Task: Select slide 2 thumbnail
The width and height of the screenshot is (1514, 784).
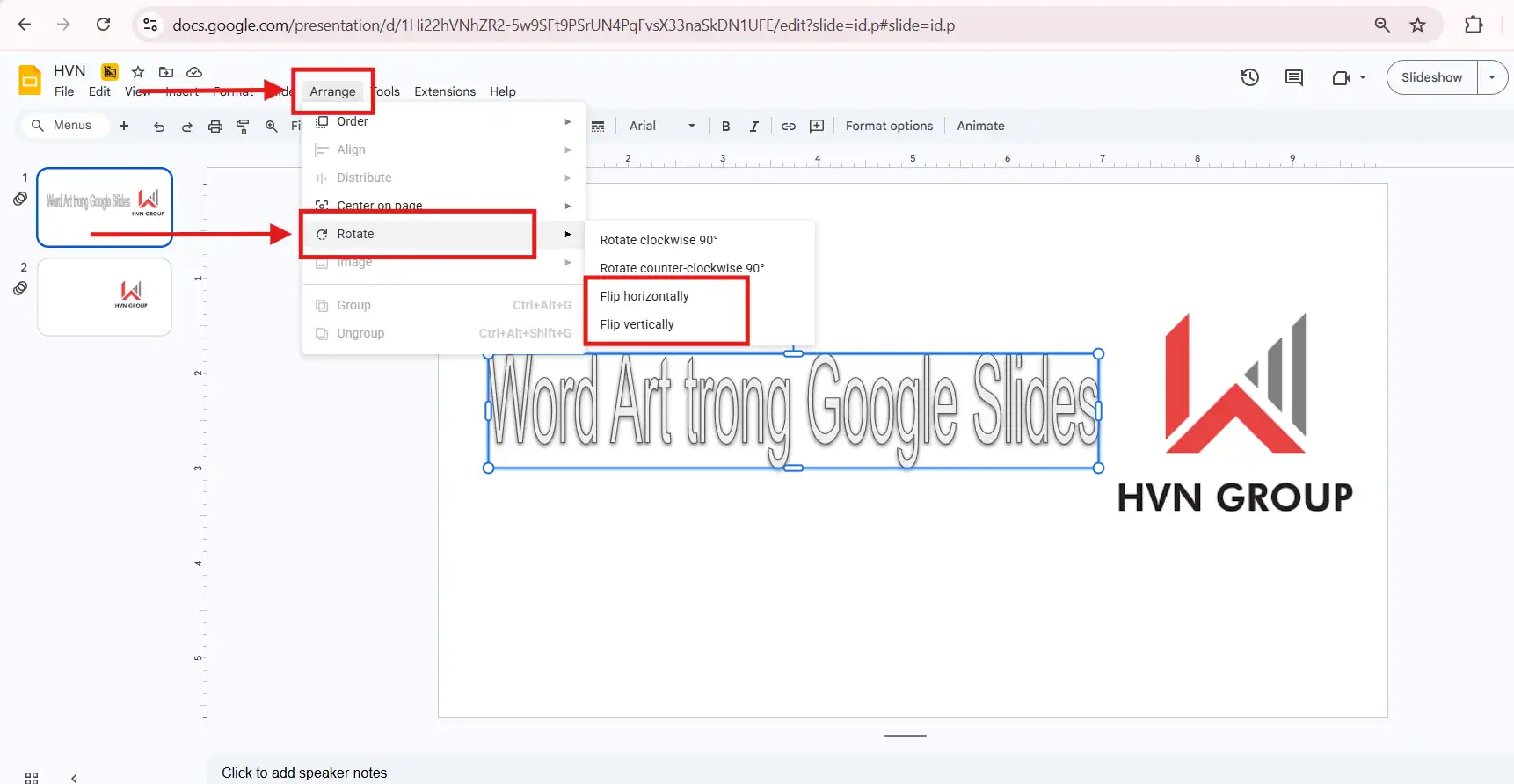Action: pos(105,296)
